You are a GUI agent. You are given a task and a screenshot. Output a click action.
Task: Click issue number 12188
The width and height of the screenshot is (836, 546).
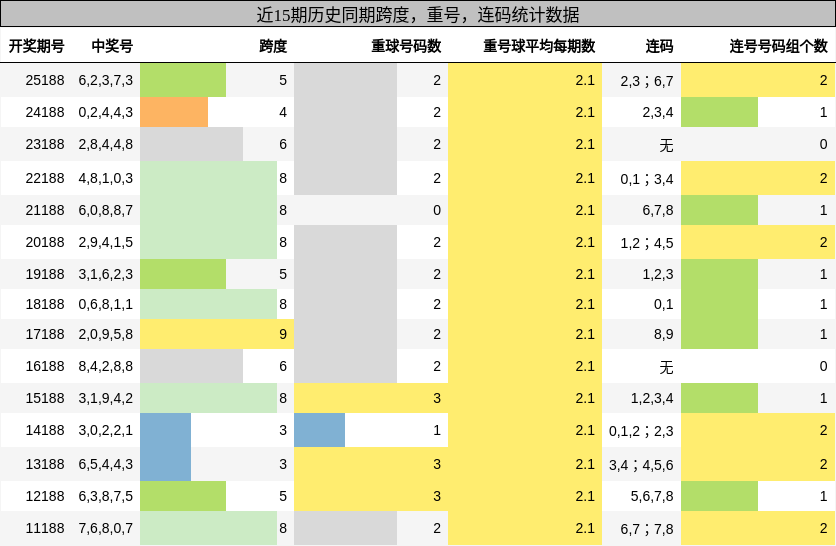pyautogui.click(x=45, y=496)
